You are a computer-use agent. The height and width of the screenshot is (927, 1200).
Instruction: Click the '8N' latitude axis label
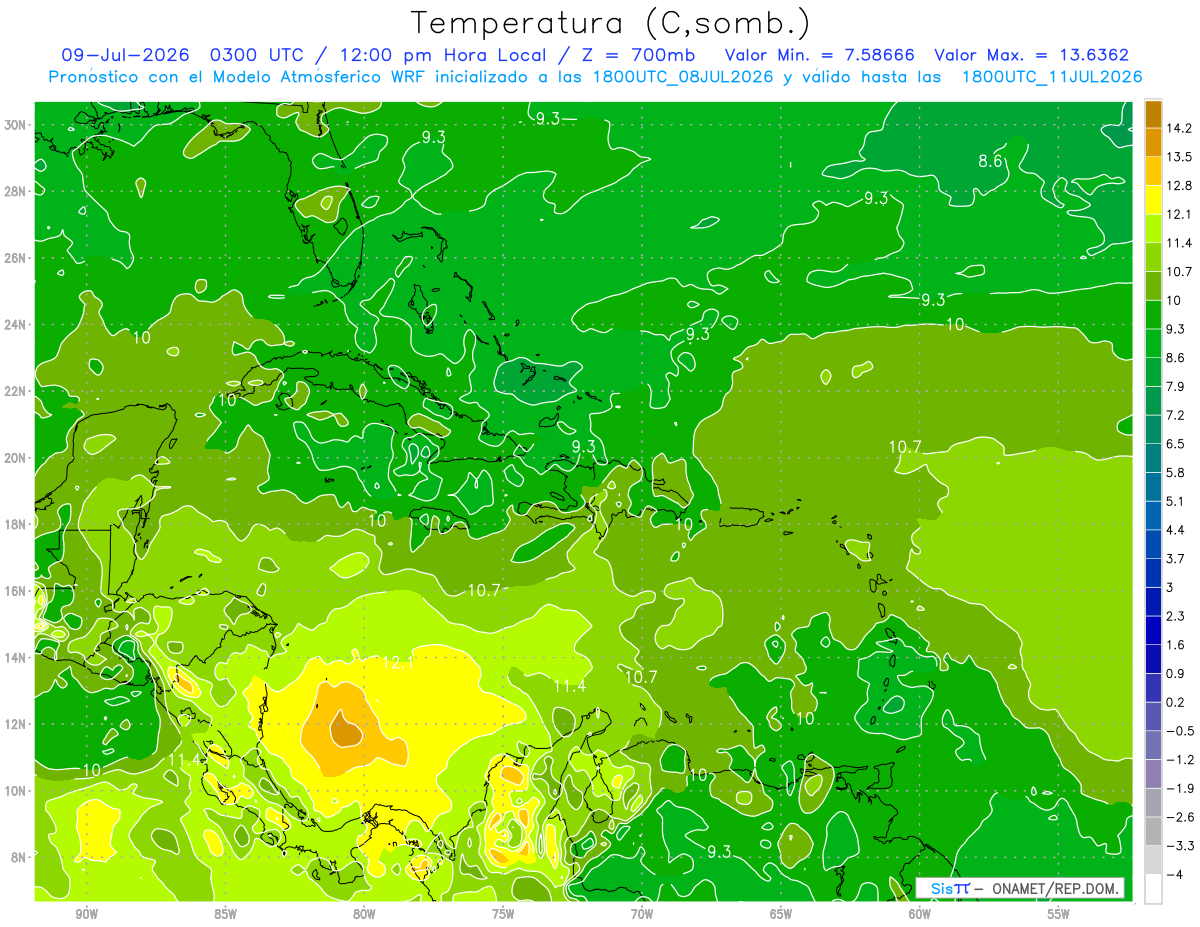19,857
